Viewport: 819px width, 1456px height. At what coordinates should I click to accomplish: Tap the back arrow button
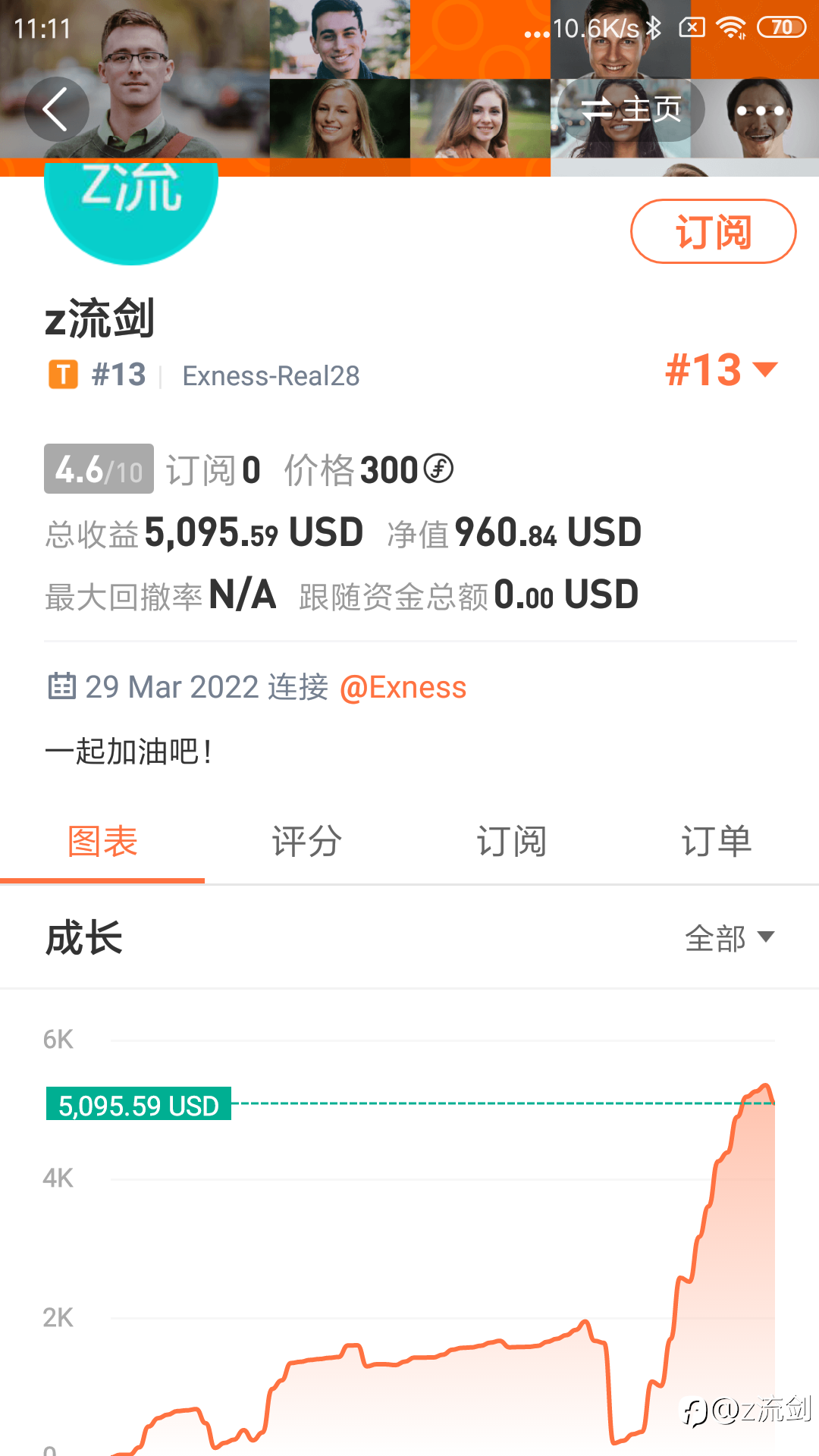pyautogui.click(x=57, y=109)
